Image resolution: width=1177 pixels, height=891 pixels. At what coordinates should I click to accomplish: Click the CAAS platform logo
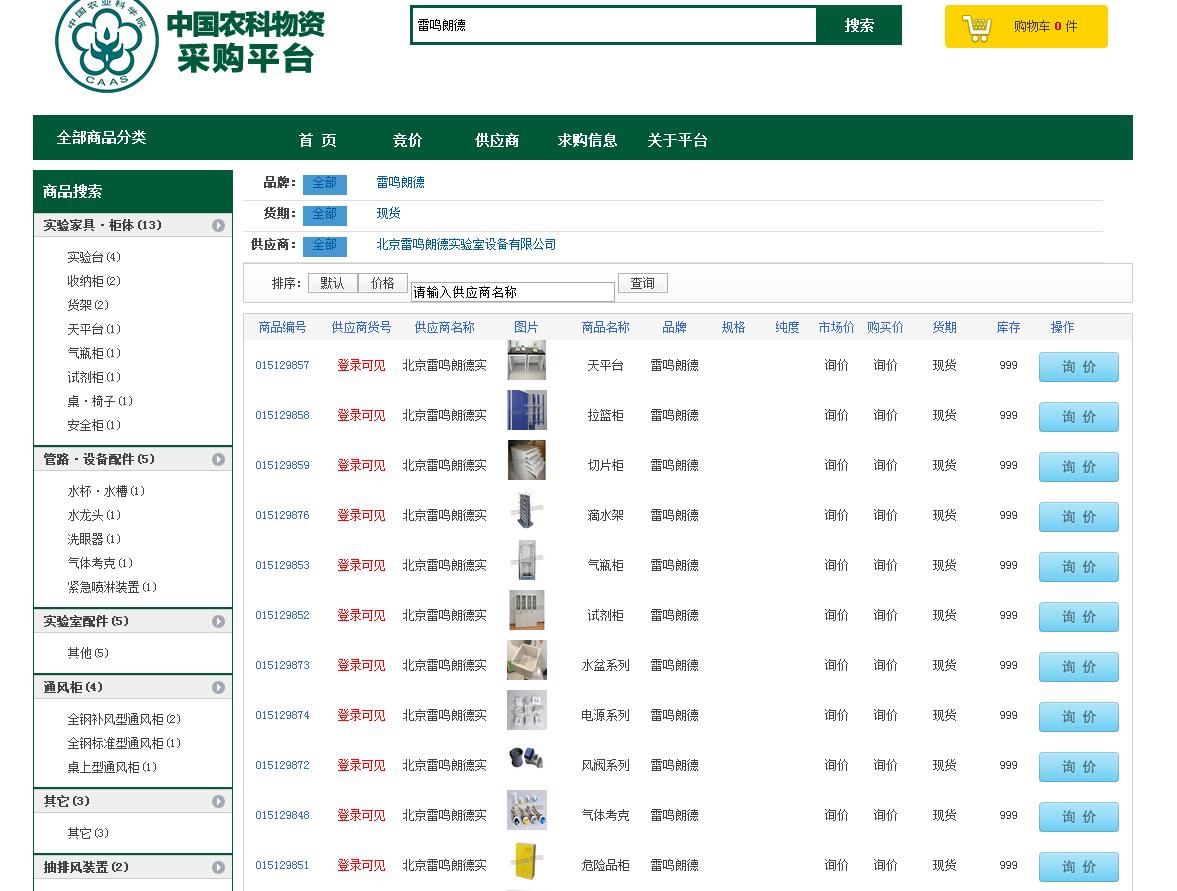click(x=107, y=45)
